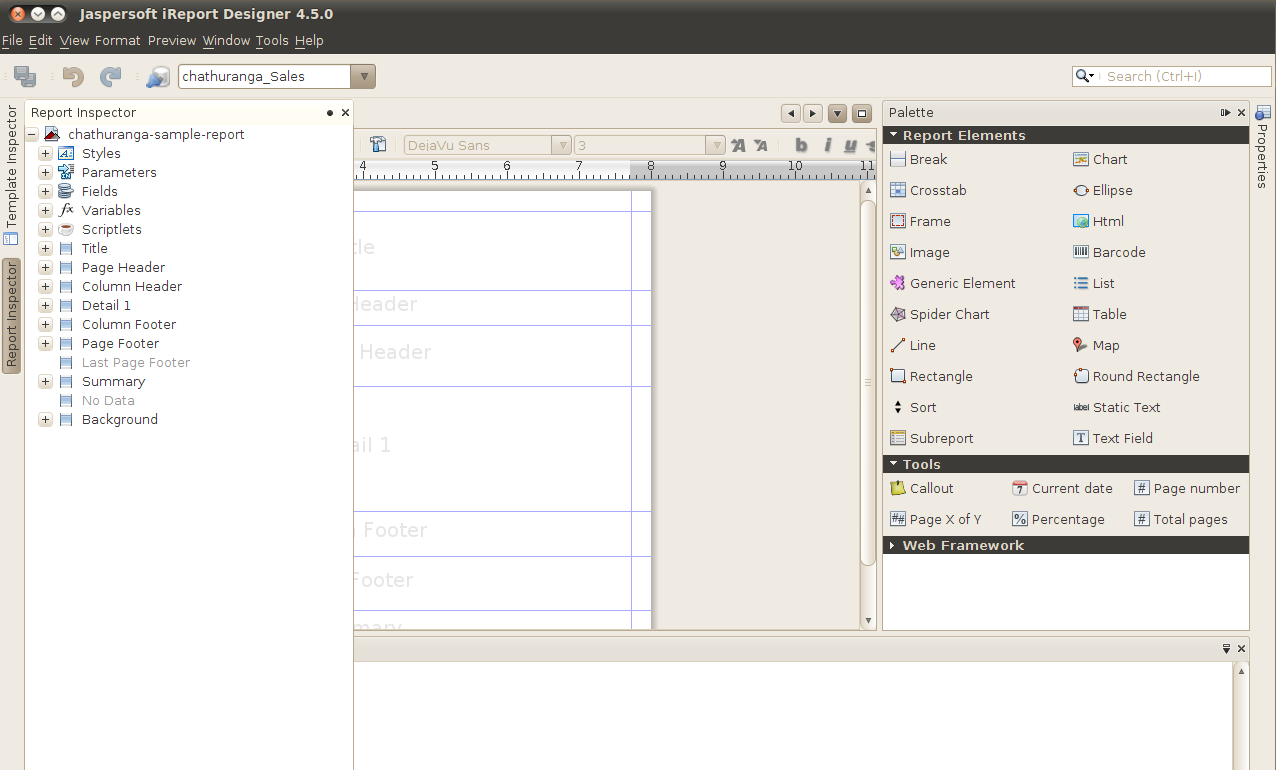Toggle bold text formatting
The width and height of the screenshot is (1276, 770).
pos(801,145)
